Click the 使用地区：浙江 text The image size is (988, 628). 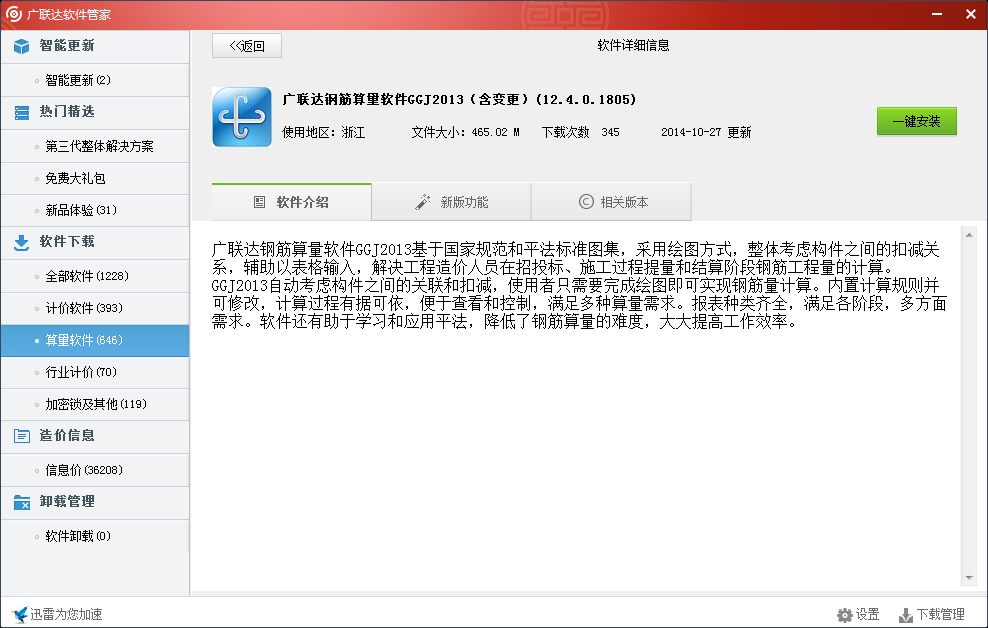[x=324, y=132]
